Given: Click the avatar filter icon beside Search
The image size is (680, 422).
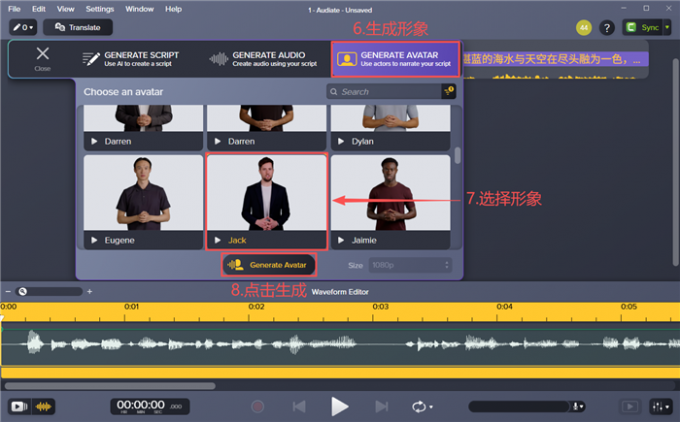Looking at the screenshot, I should tap(448, 92).
